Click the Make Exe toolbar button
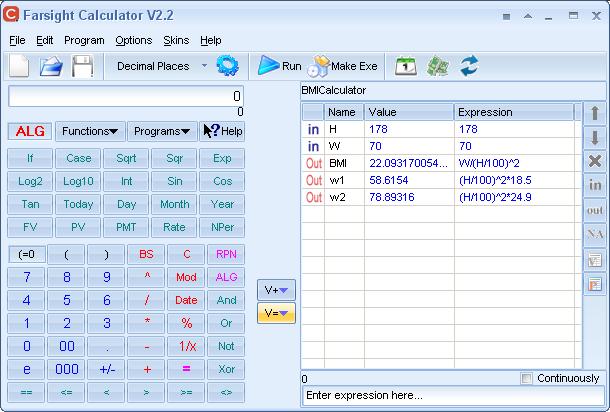Viewport: 610px width, 412px height. pyautogui.click(x=342, y=66)
